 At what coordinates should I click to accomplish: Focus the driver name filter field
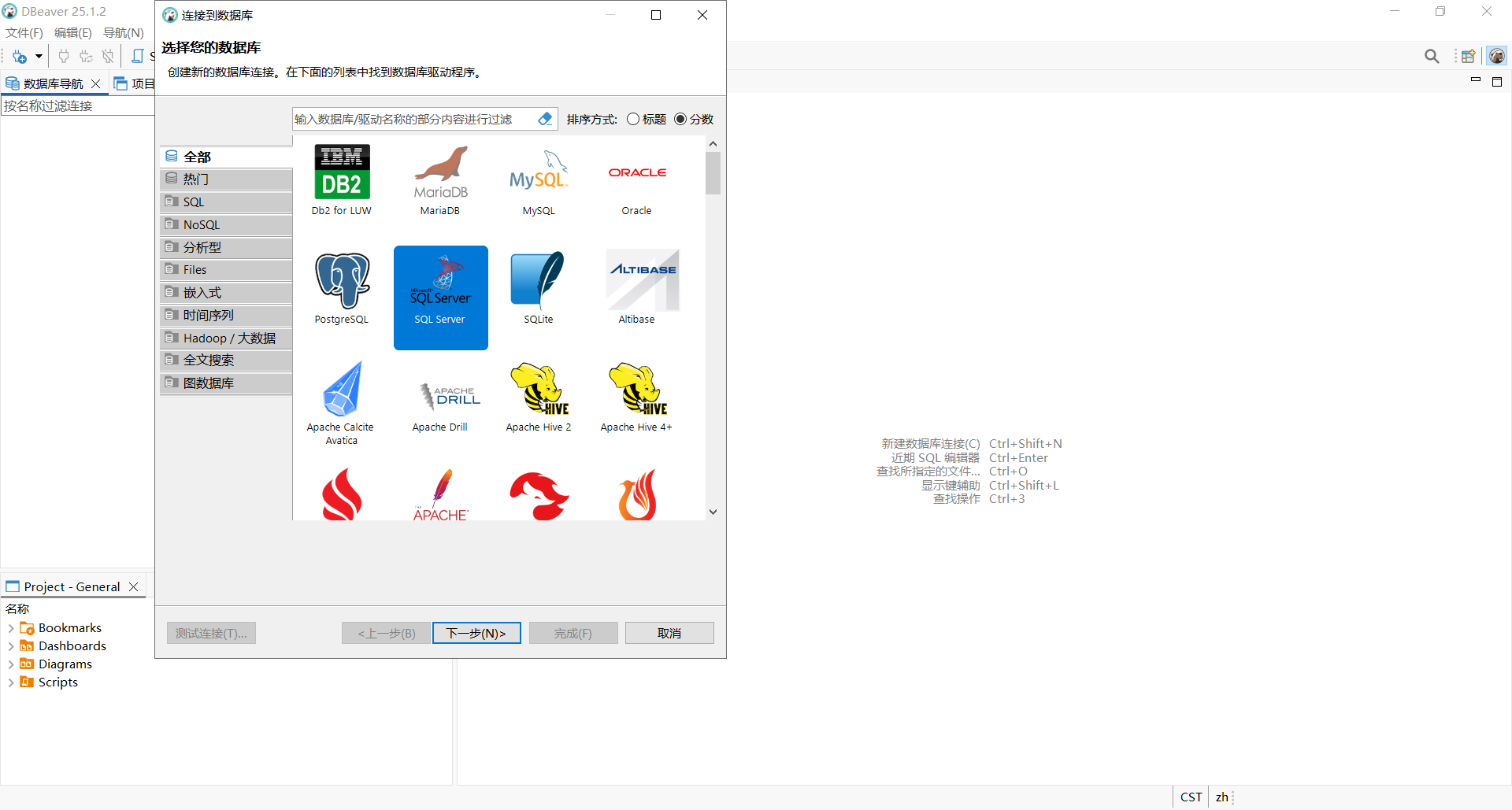(414, 119)
